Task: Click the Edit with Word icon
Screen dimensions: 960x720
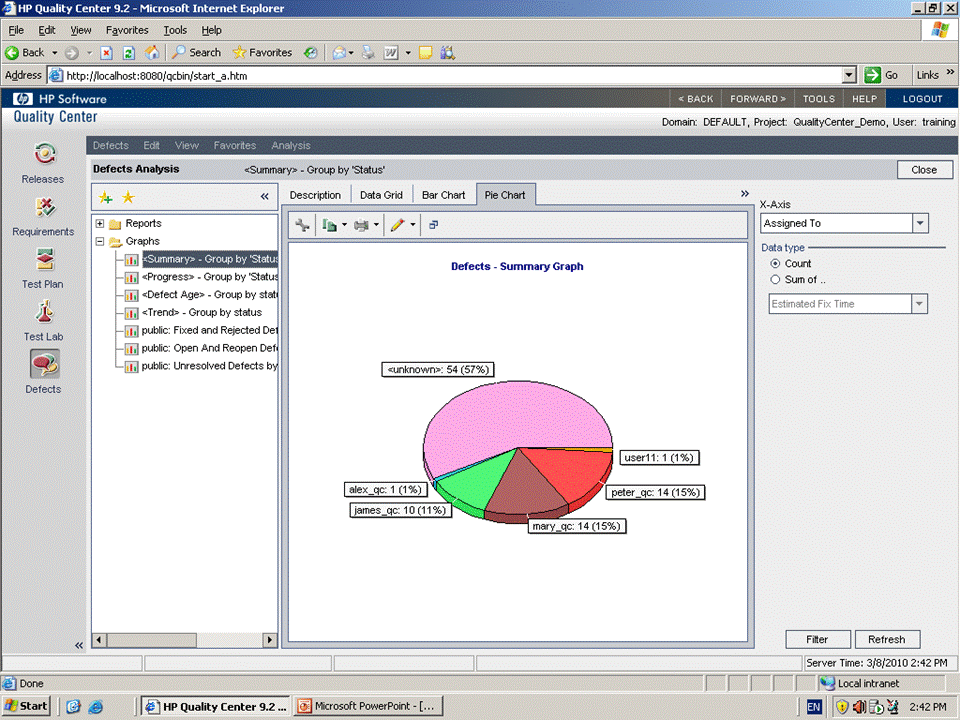Action: 391,53
